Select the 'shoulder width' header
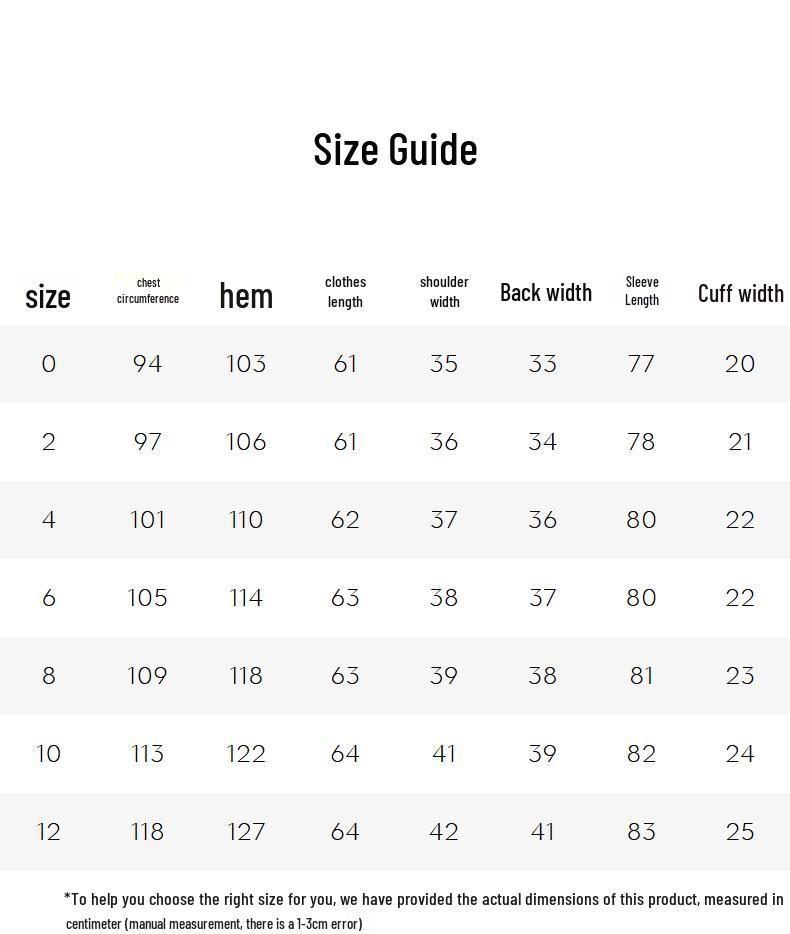This screenshot has width=790, height=934. pos(444,292)
